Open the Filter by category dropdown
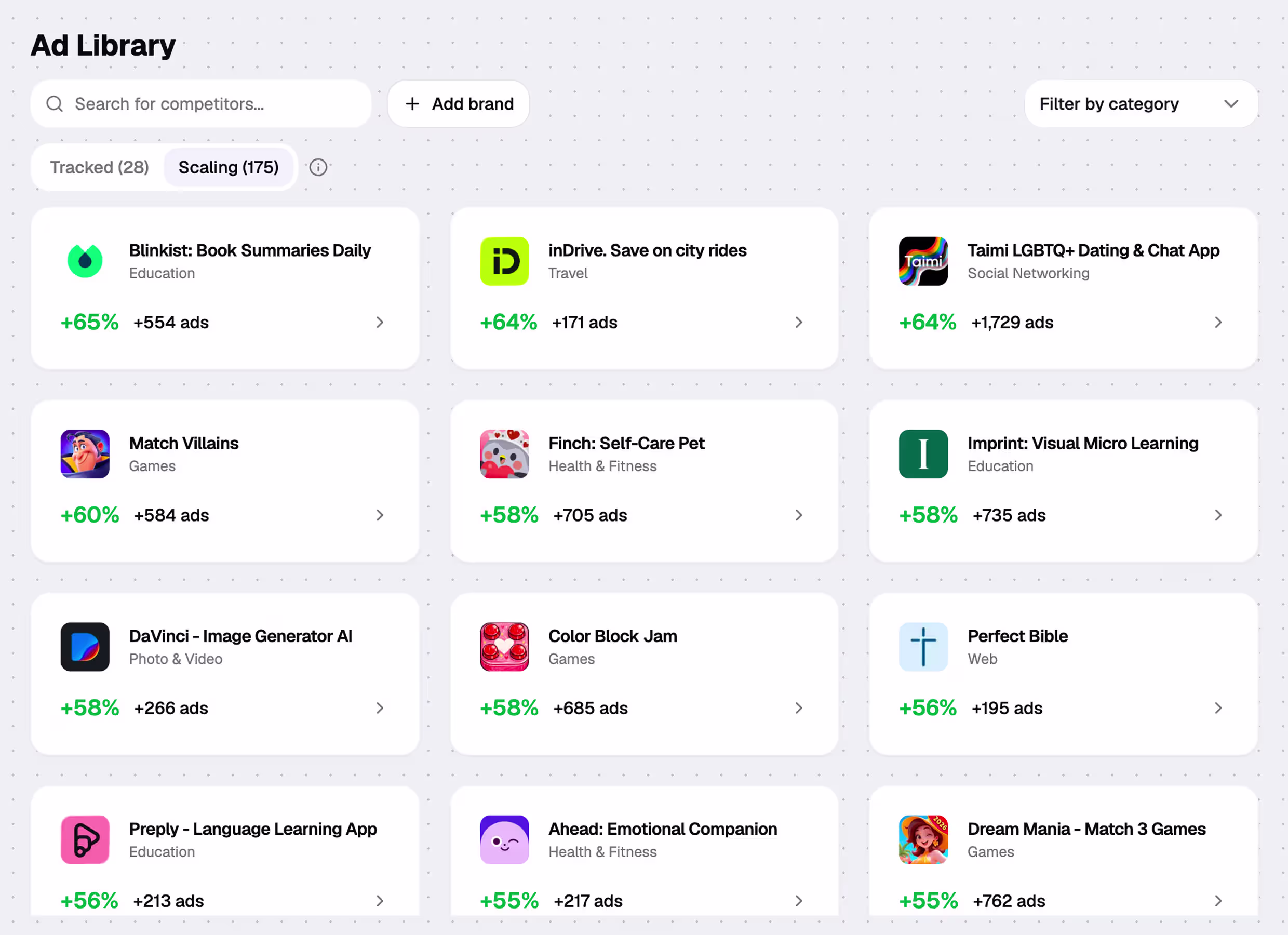 pyautogui.click(x=1141, y=104)
